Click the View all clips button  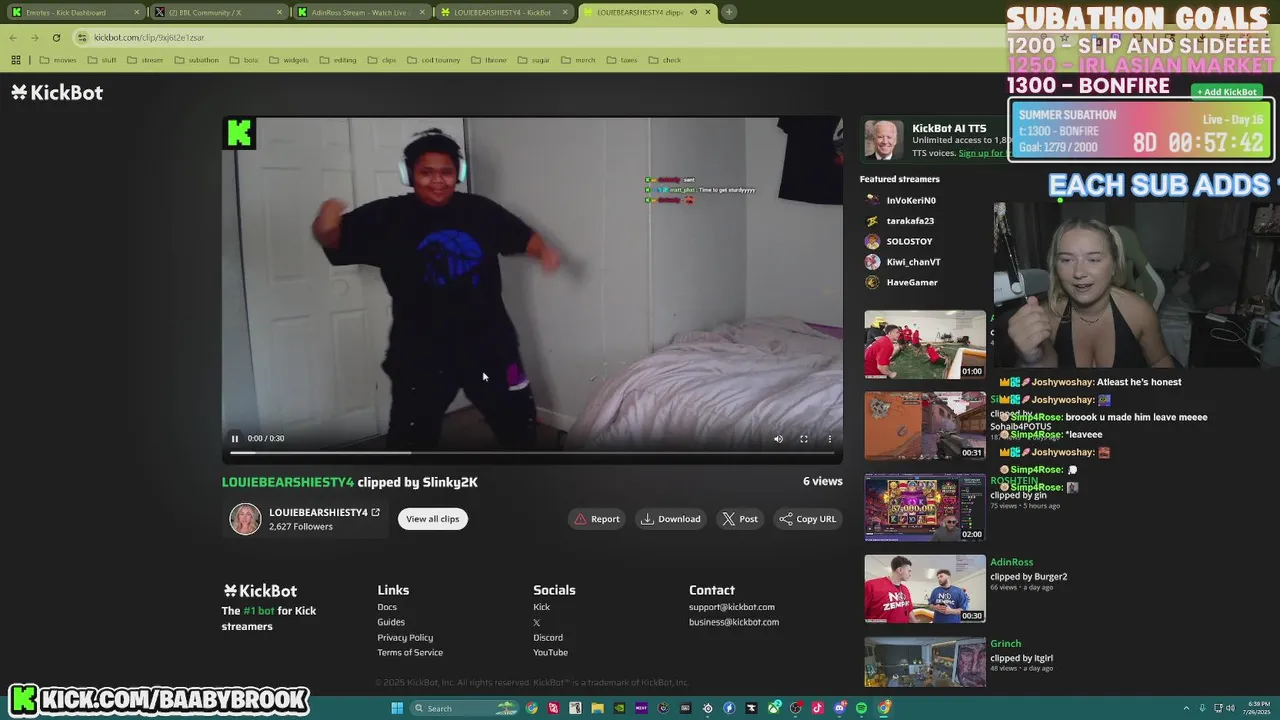click(x=432, y=519)
